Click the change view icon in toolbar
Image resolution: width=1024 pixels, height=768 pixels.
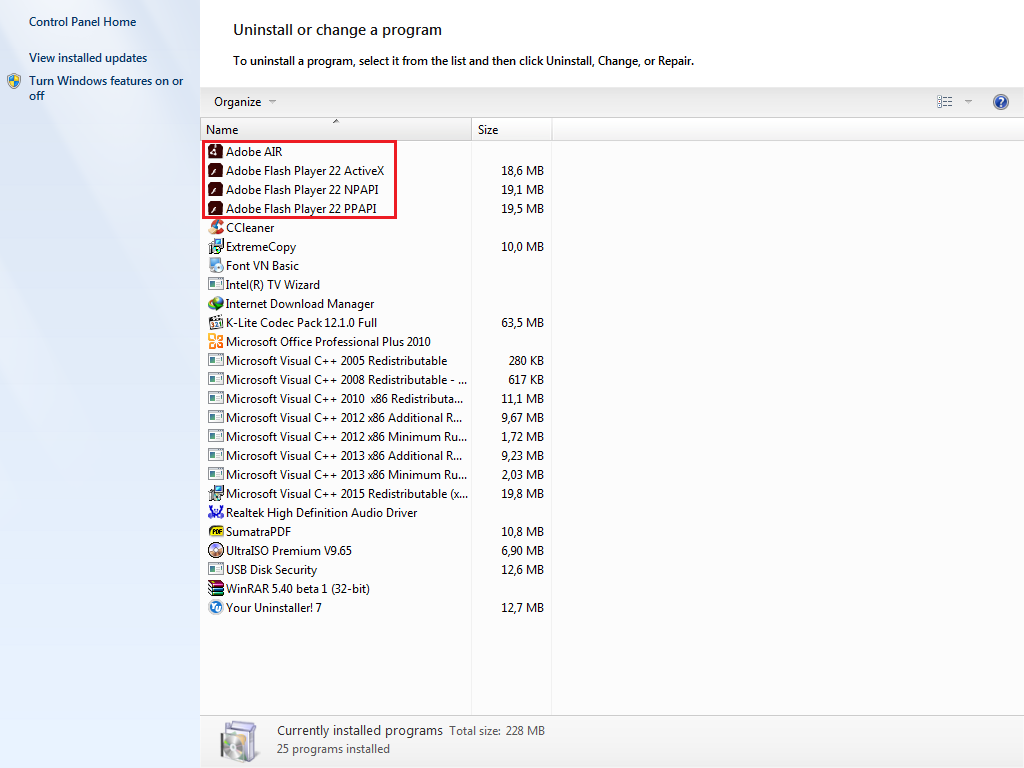pyautogui.click(x=944, y=102)
